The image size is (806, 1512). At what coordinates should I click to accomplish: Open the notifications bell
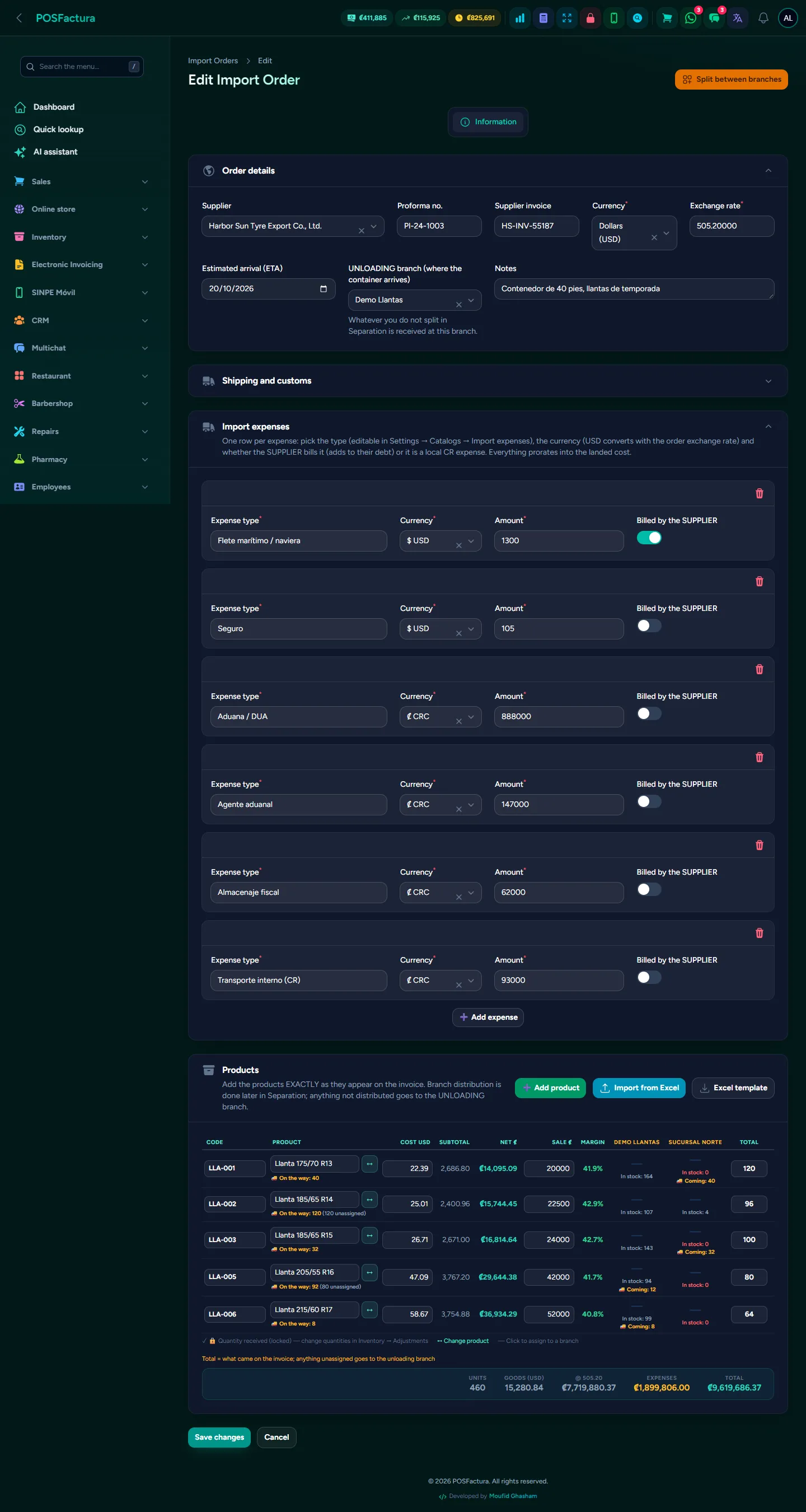click(763, 18)
